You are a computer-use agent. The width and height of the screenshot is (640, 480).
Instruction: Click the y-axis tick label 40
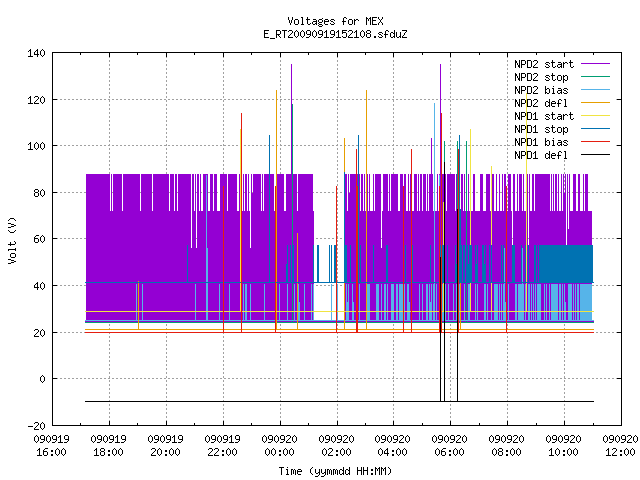(39, 286)
